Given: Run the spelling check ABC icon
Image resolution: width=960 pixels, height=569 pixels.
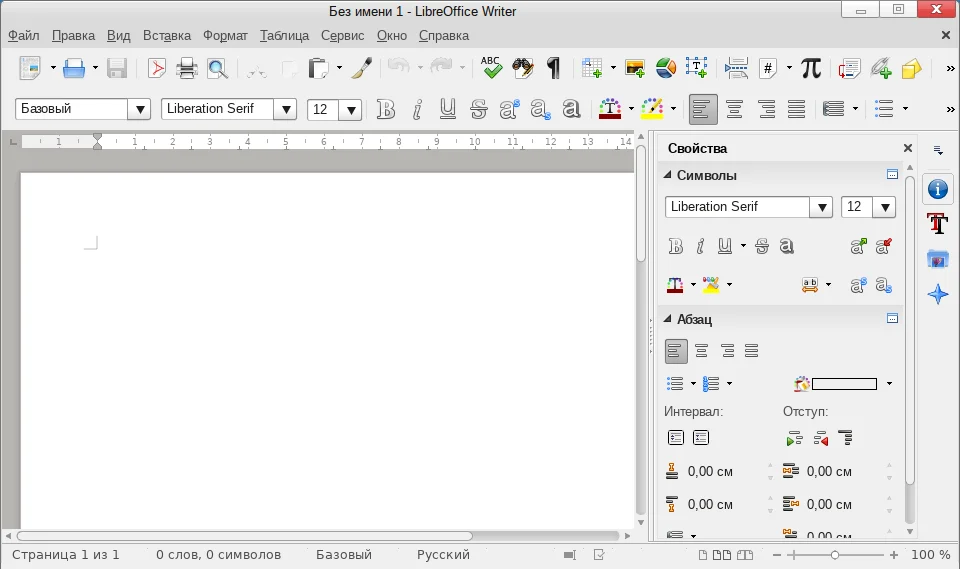Looking at the screenshot, I should pyautogui.click(x=490, y=68).
